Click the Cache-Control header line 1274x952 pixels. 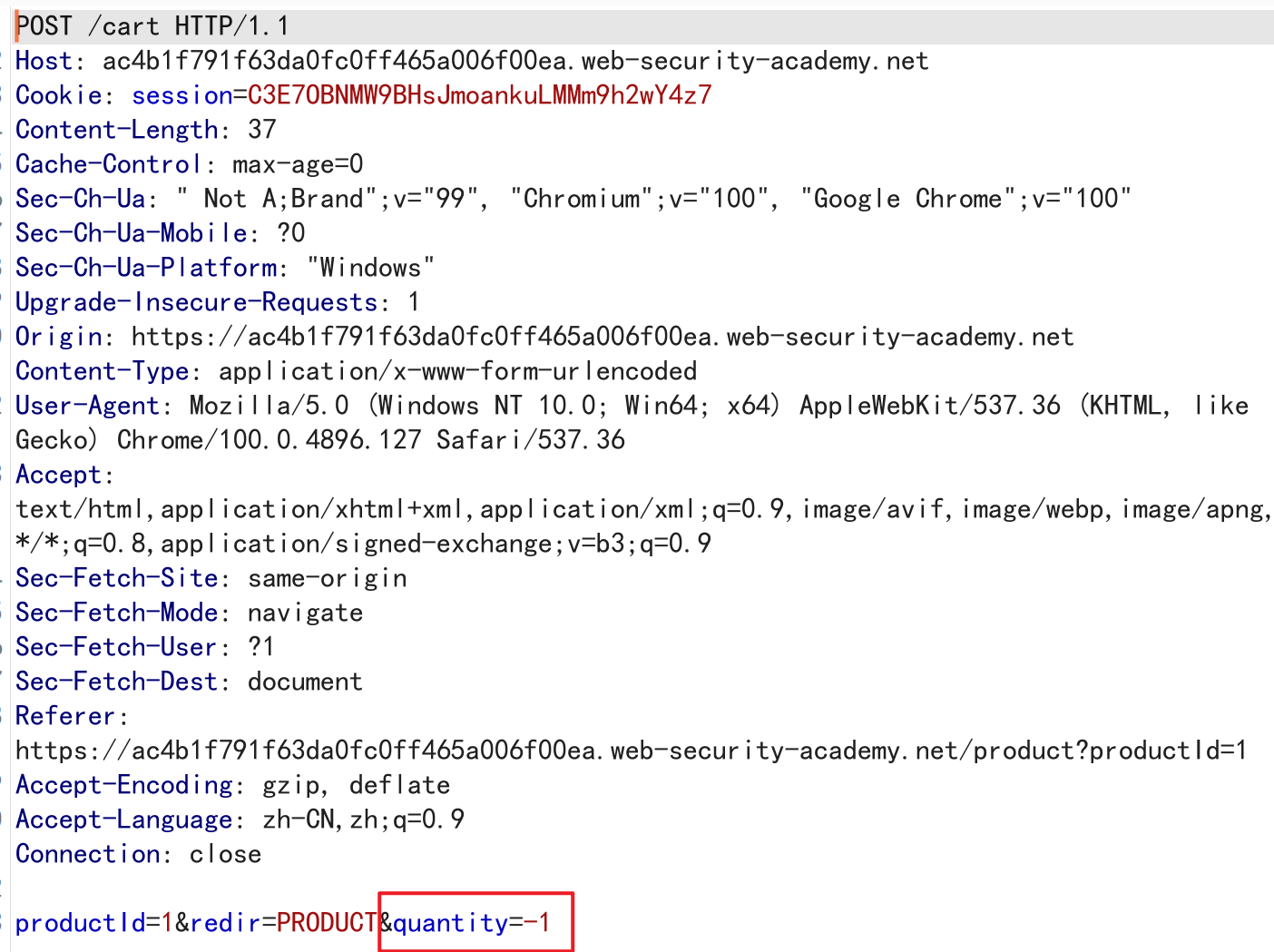(x=189, y=164)
